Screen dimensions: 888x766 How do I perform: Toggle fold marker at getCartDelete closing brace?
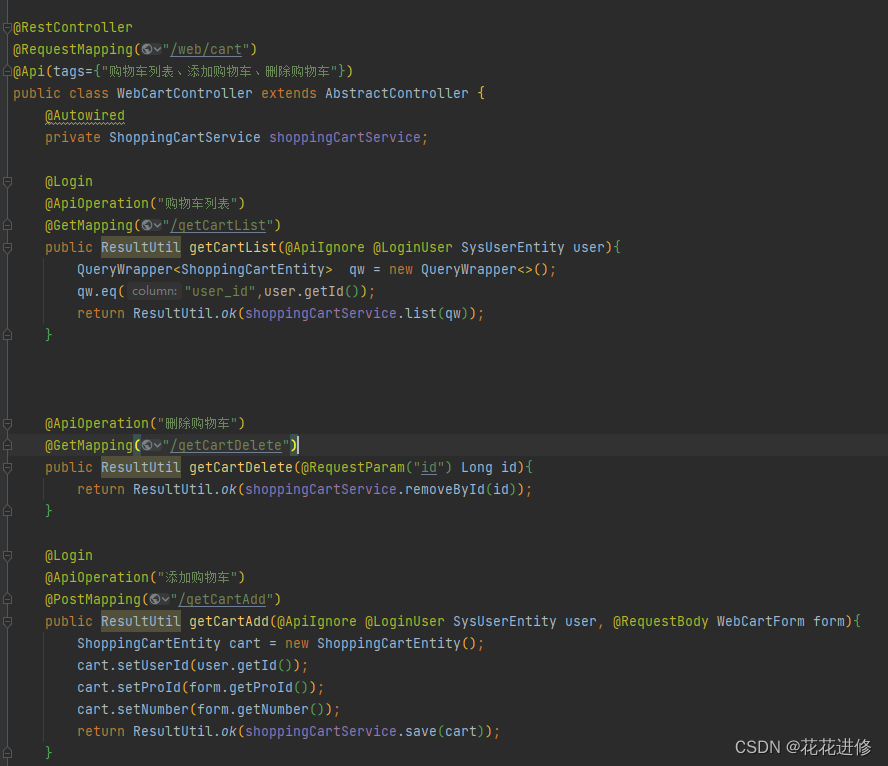coord(7,511)
